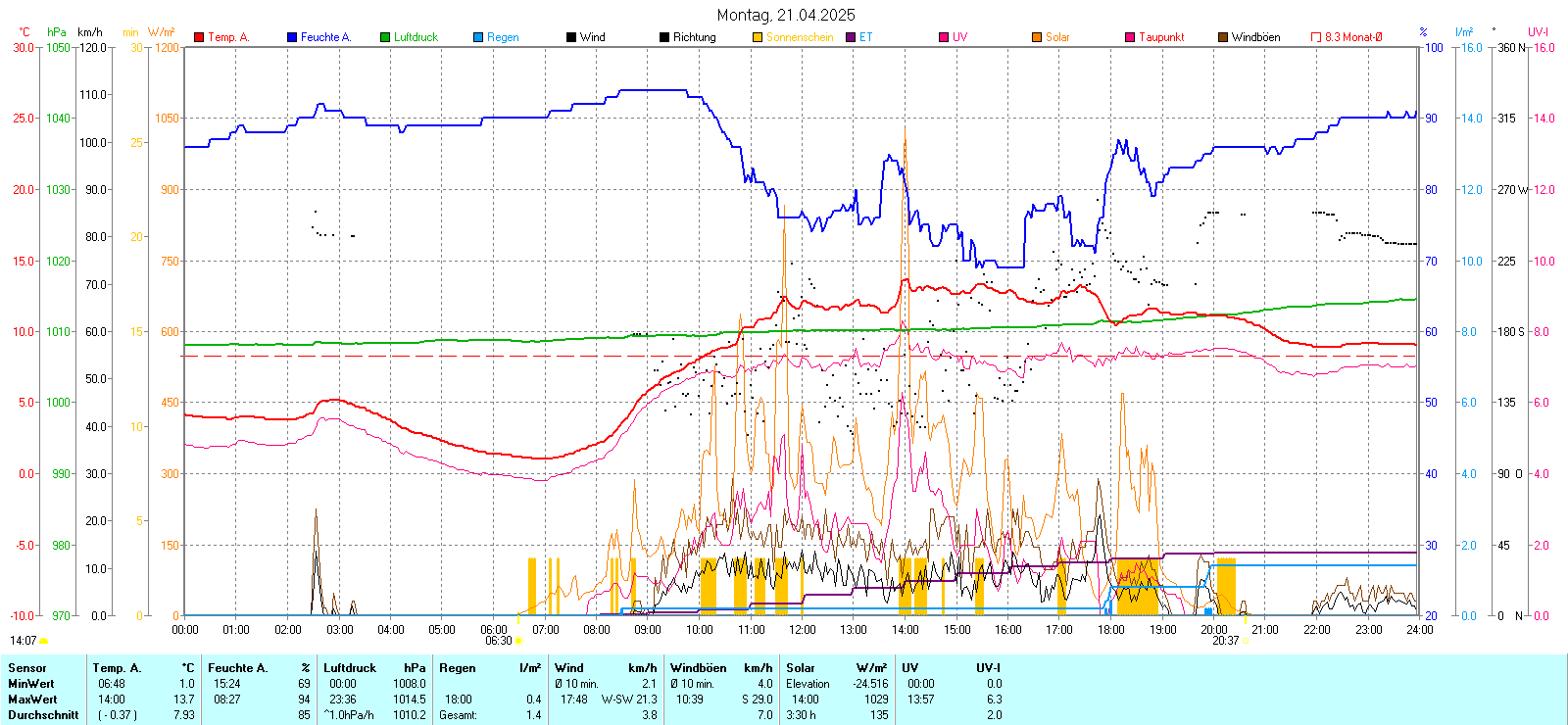Click the Richtung legend label

coord(694,37)
